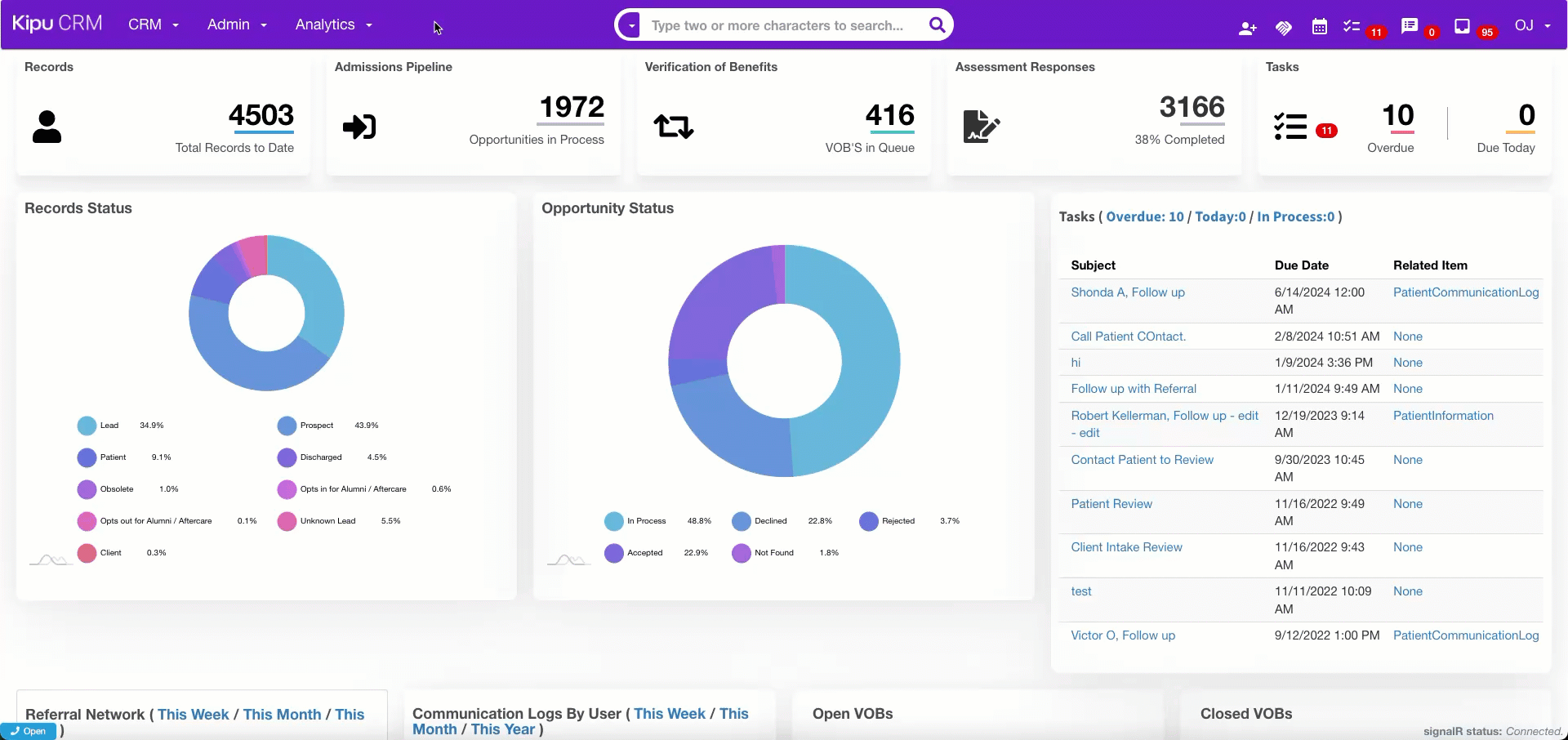Click the add new contact icon
The image size is (1568, 740).
[1247, 28]
